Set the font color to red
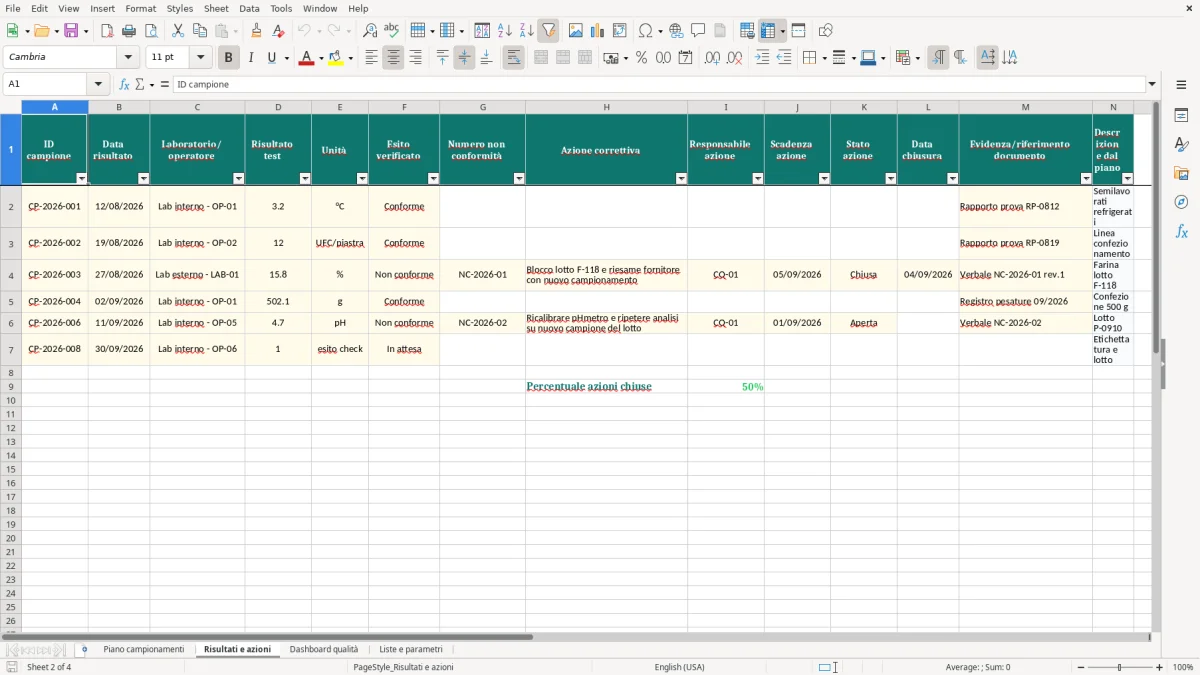1200x675 pixels. click(x=307, y=58)
